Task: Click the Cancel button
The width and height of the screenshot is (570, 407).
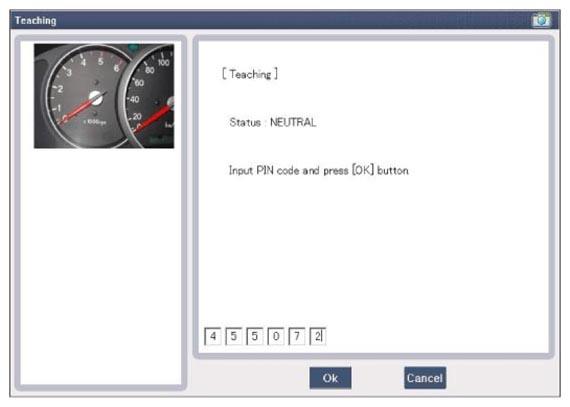Action: (425, 378)
